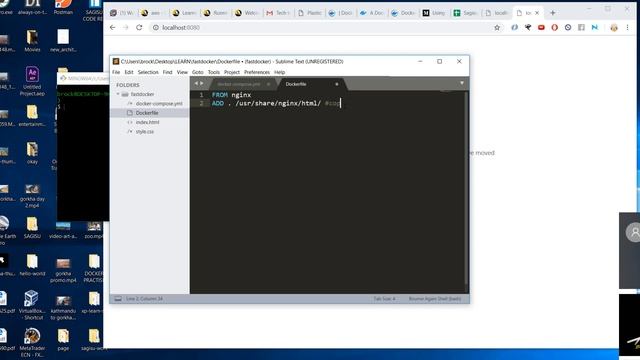Click the person avatar at screen's right edge
The image size is (640, 360).
[633, 233]
